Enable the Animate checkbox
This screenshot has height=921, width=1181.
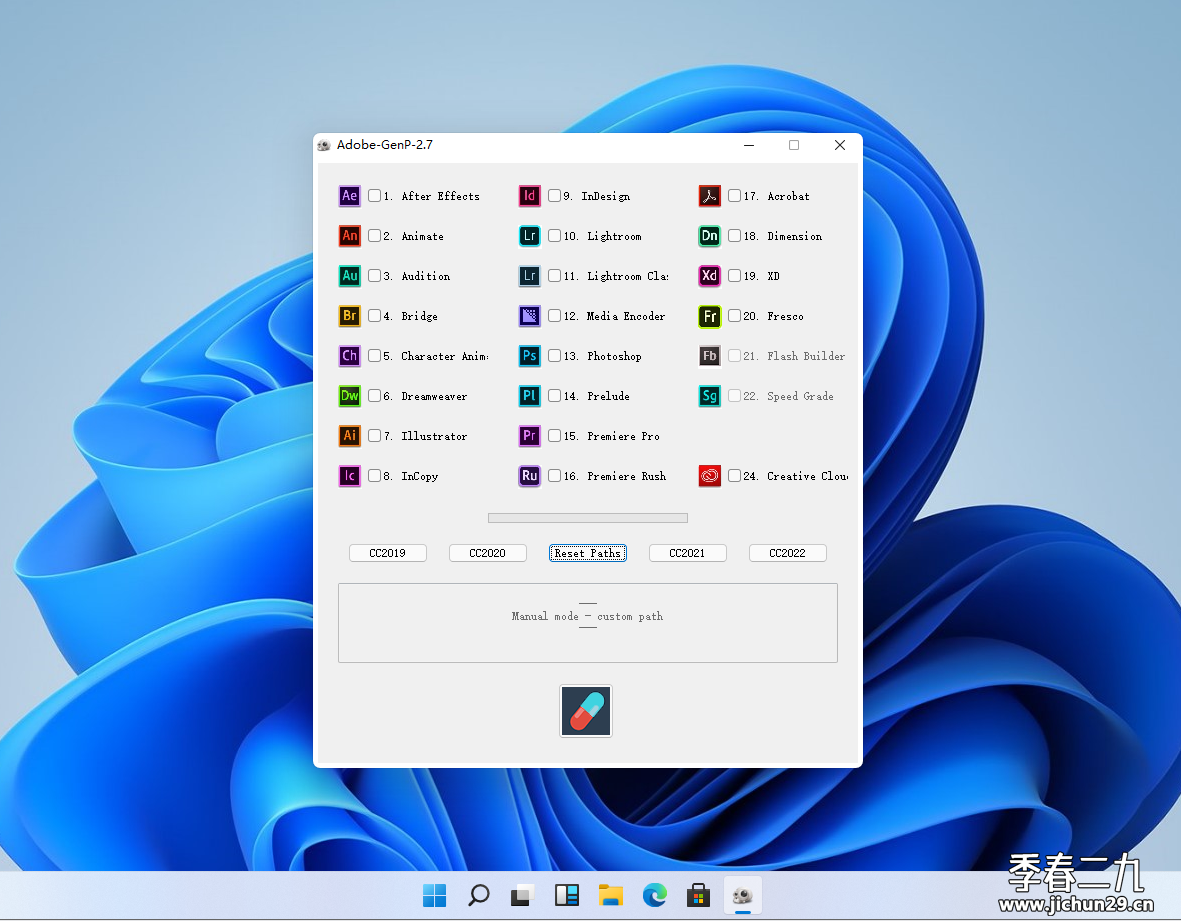tap(374, 236)
